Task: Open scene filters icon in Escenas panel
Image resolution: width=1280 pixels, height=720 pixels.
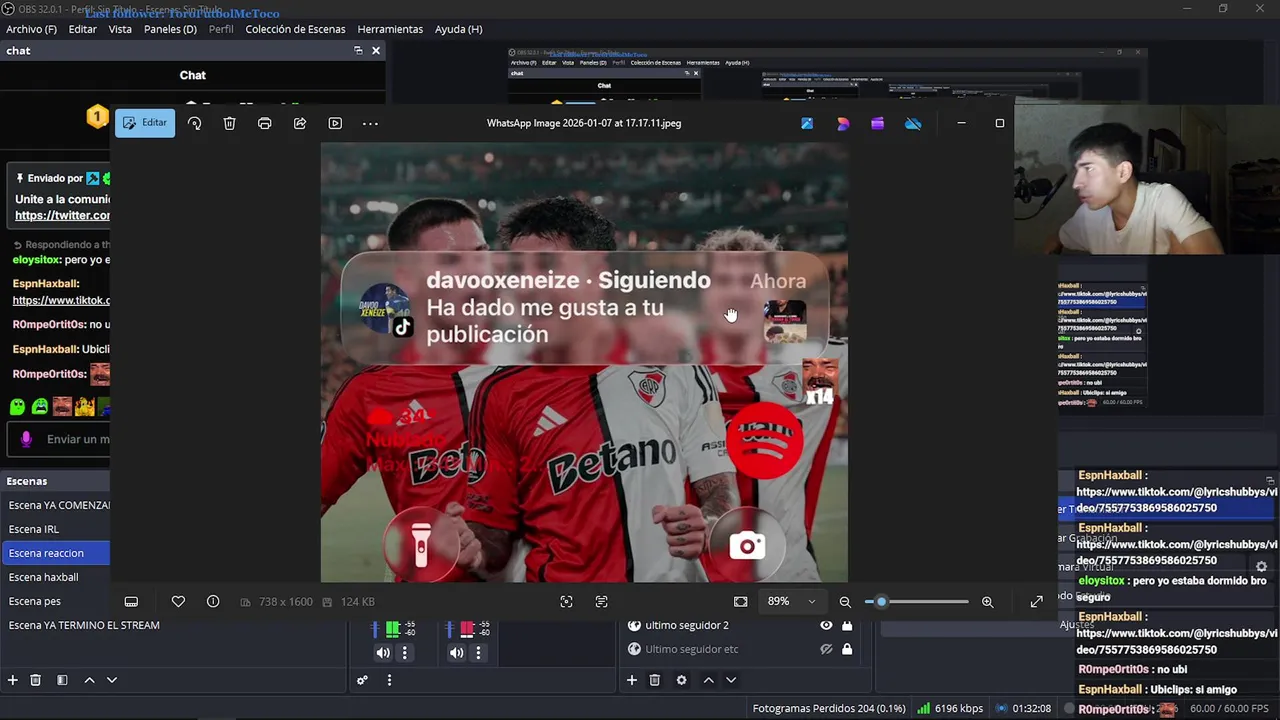Action: coord(62,680)
